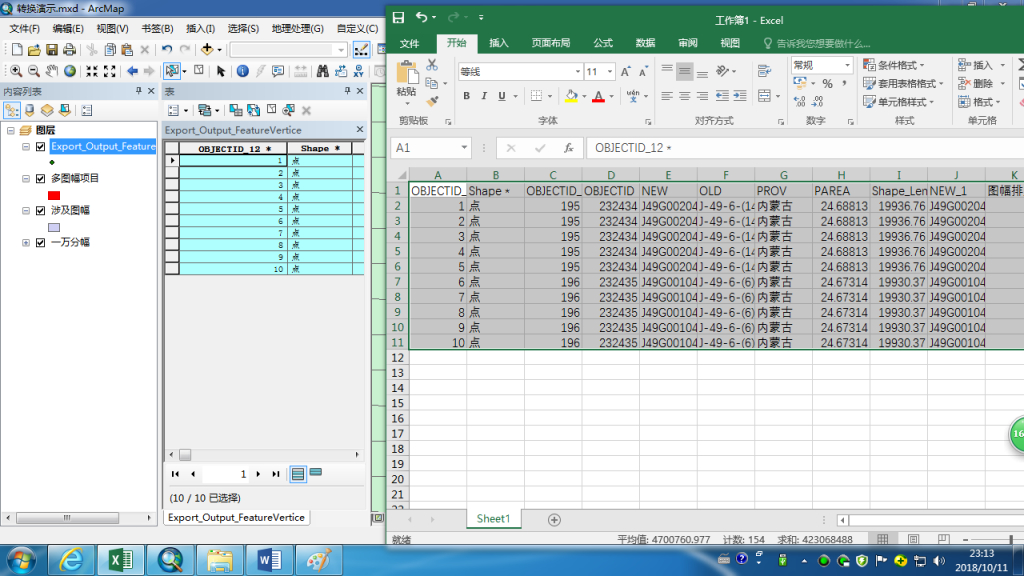Click the ArcMap Zoom Out tool
This screenshot has height=576, width=1024.
click(33, 71)
